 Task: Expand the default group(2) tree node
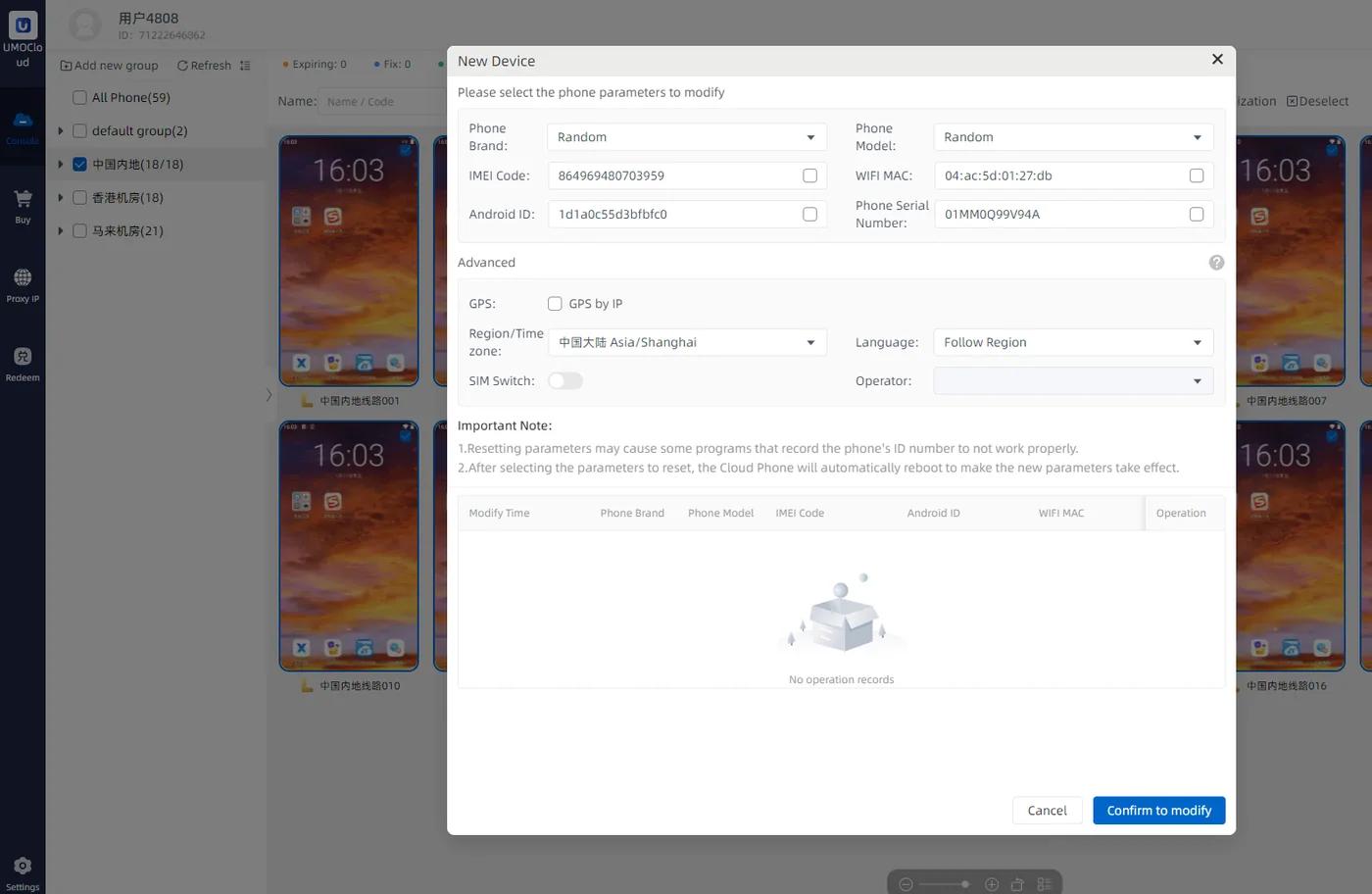coord(61,130)
